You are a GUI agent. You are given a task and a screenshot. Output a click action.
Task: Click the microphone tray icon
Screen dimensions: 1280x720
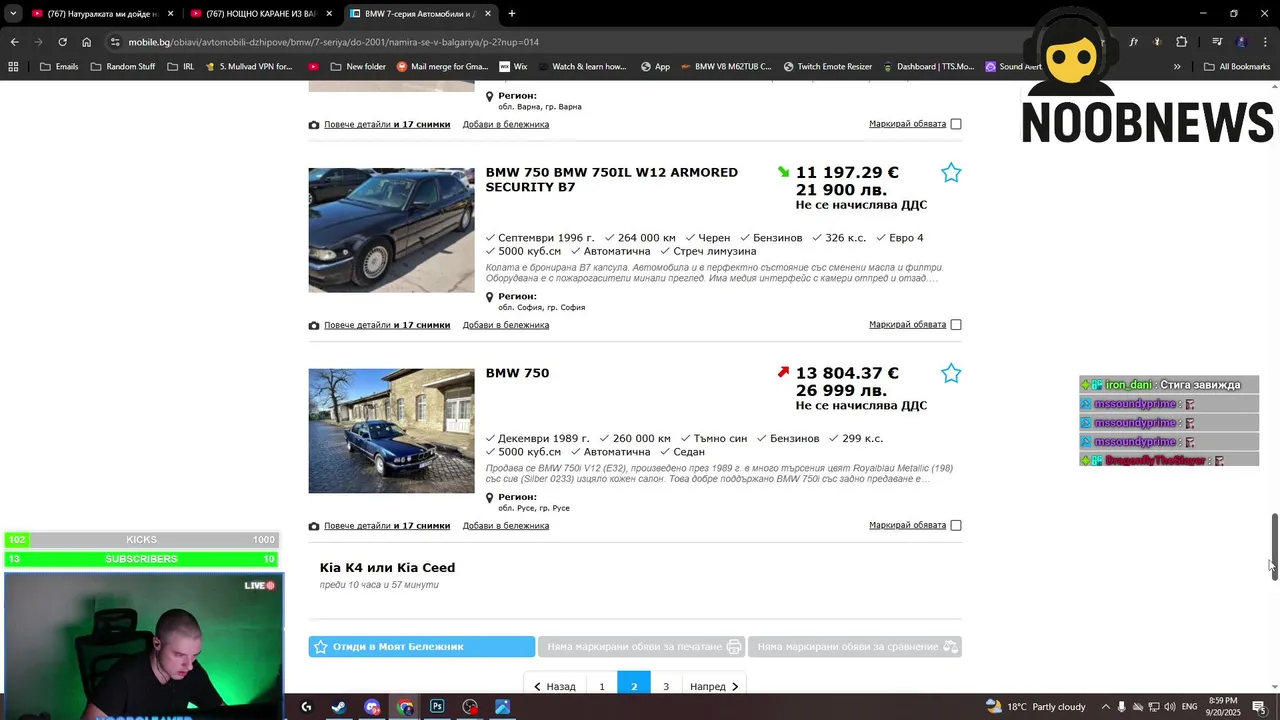(1121, 707)
